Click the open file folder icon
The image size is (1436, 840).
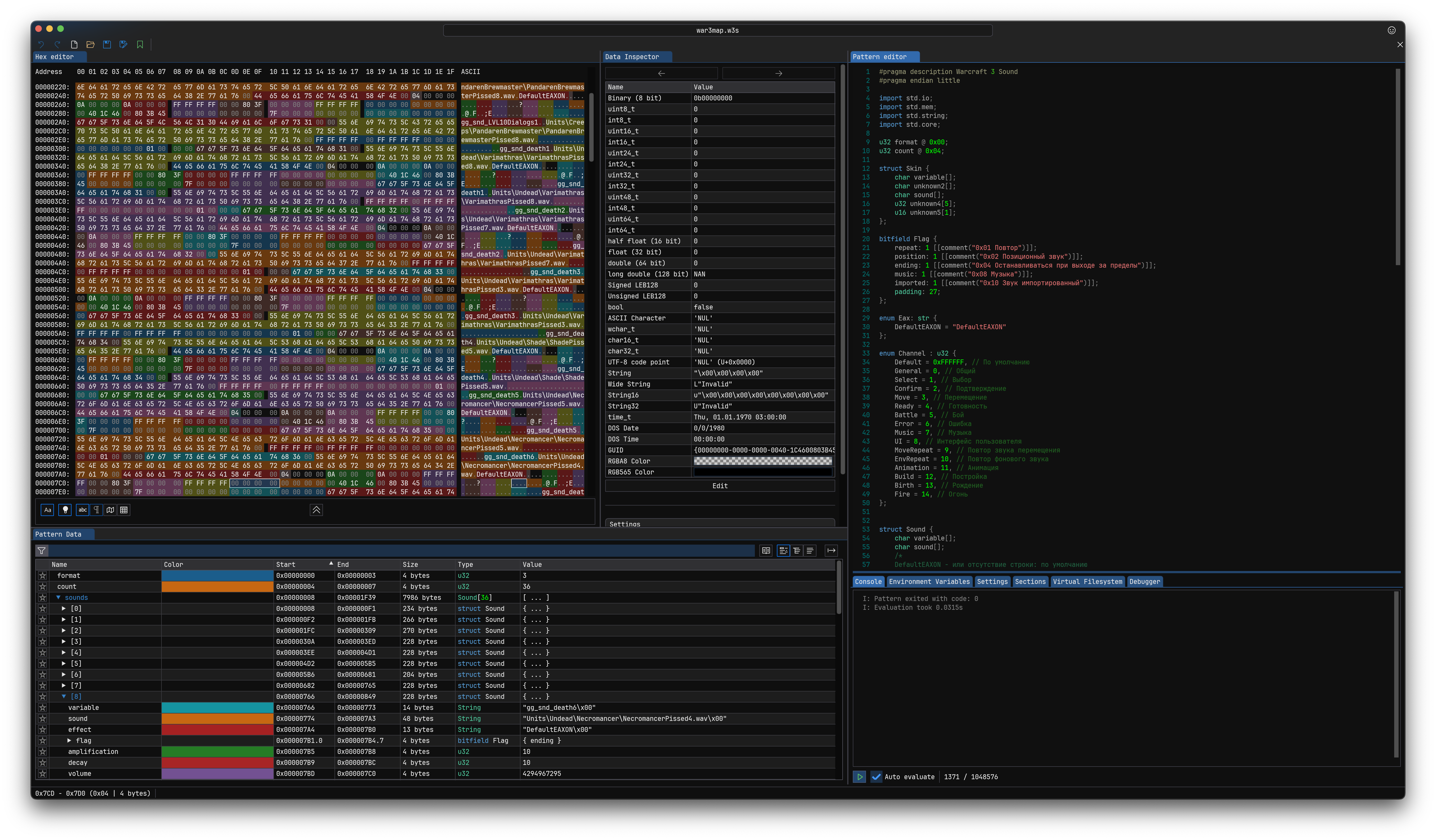90,45
